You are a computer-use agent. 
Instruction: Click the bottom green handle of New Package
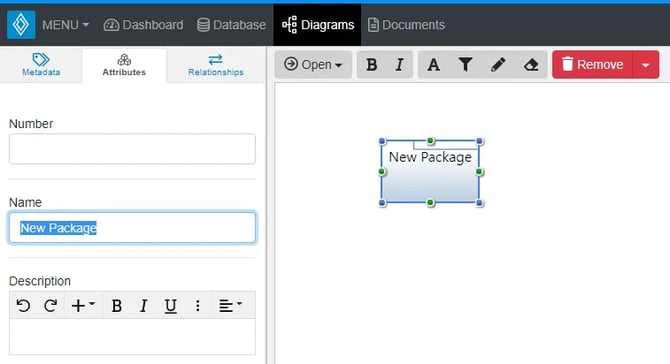click(x=431, y=203)
